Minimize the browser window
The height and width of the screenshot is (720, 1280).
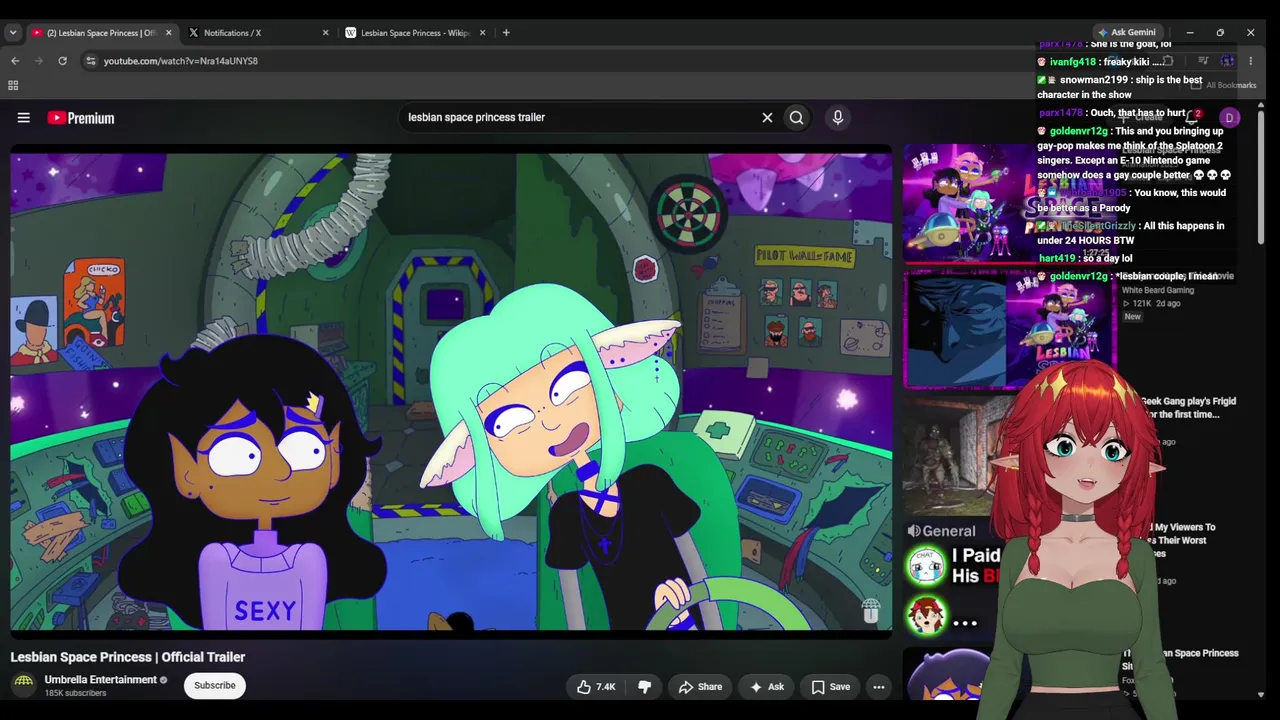(x=1190, y=33)
